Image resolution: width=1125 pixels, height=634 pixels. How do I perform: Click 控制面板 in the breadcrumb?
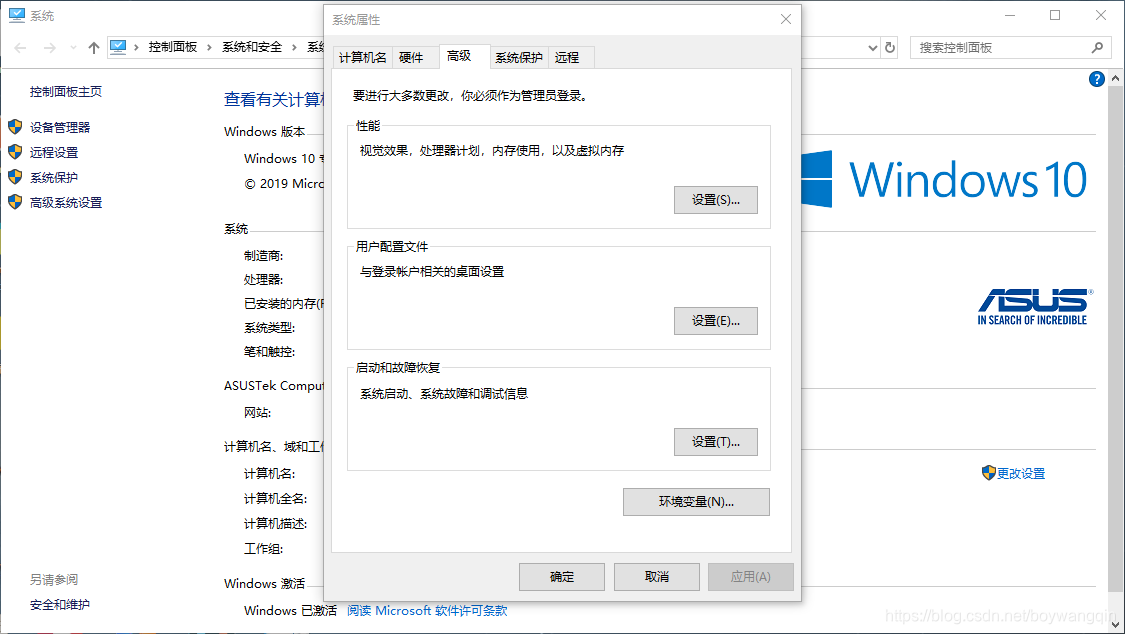[x=173, y=47]
